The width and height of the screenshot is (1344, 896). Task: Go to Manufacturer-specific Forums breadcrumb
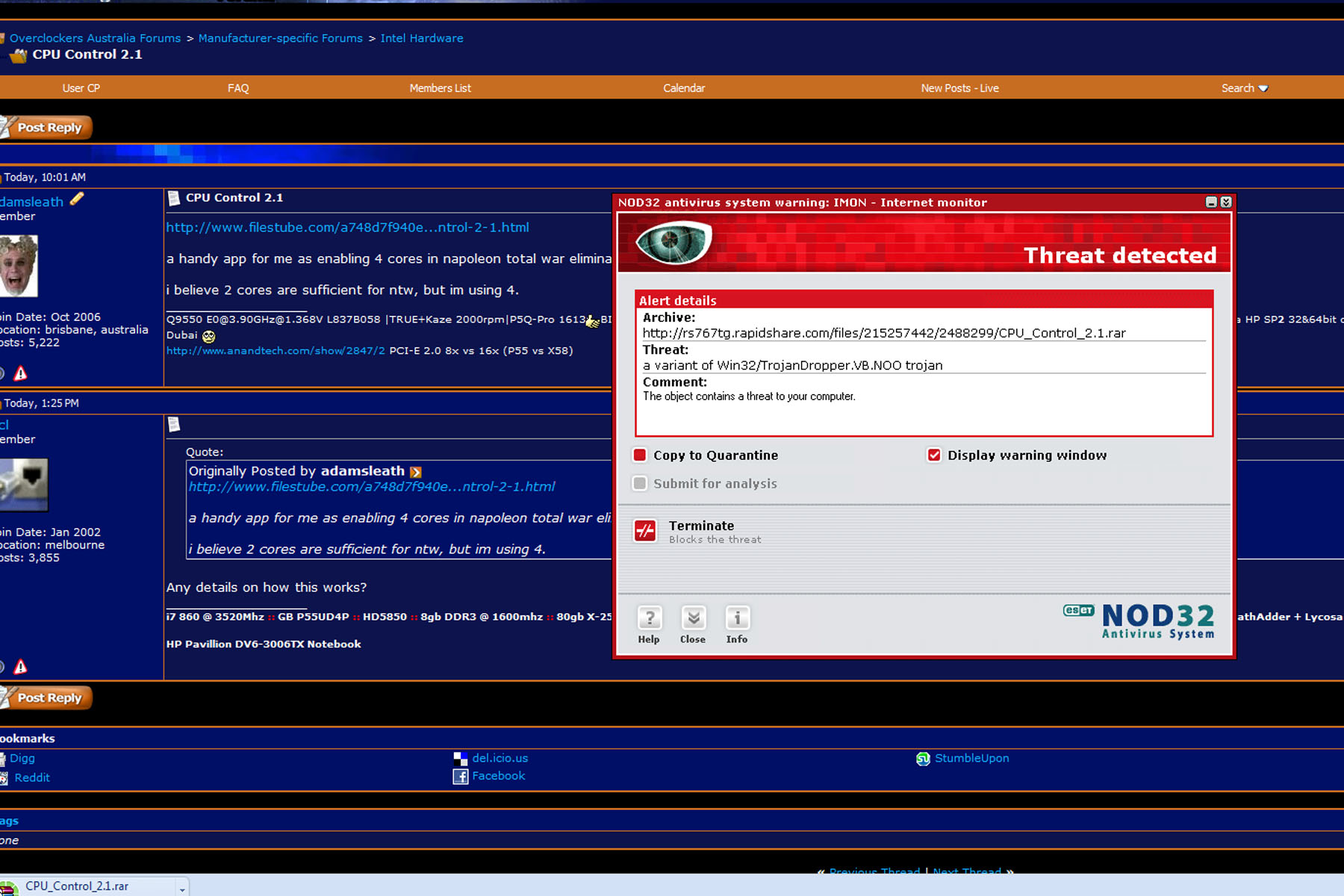(x=280, y=38)
